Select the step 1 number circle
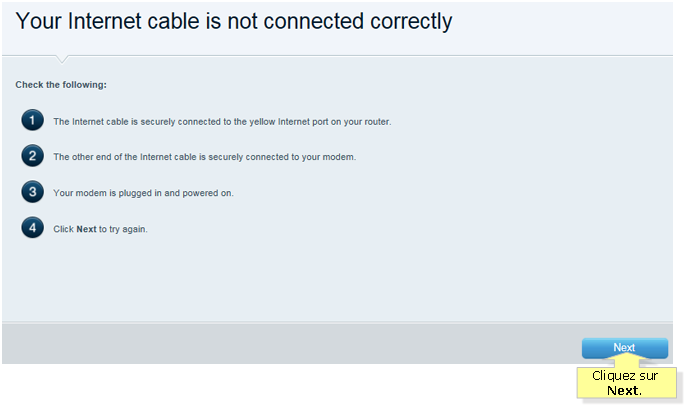Image resolution: width=688 pixels, height=410 pixels. 32,120
